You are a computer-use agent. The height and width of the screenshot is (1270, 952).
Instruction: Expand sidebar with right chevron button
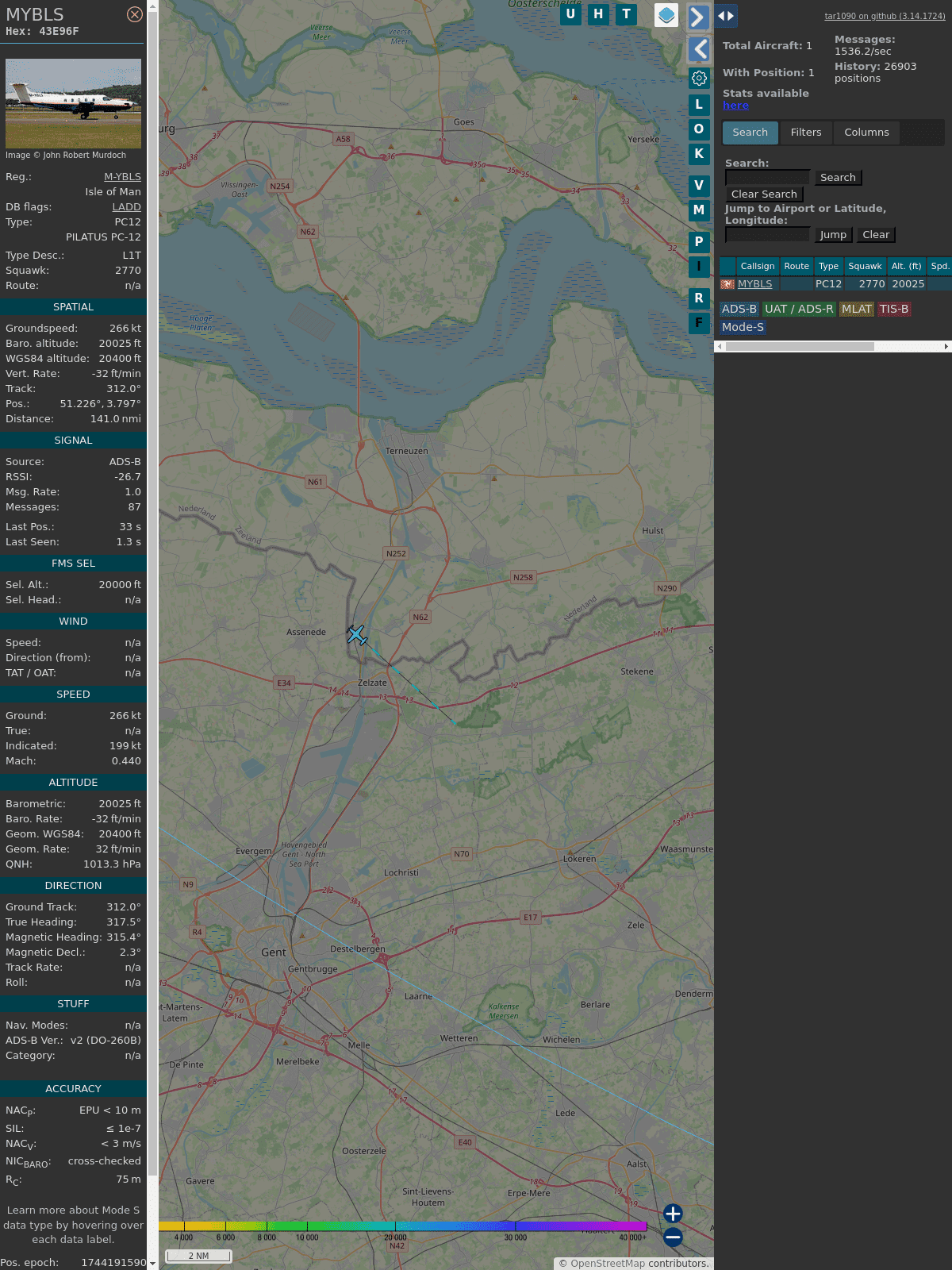(x=698, y=17)
